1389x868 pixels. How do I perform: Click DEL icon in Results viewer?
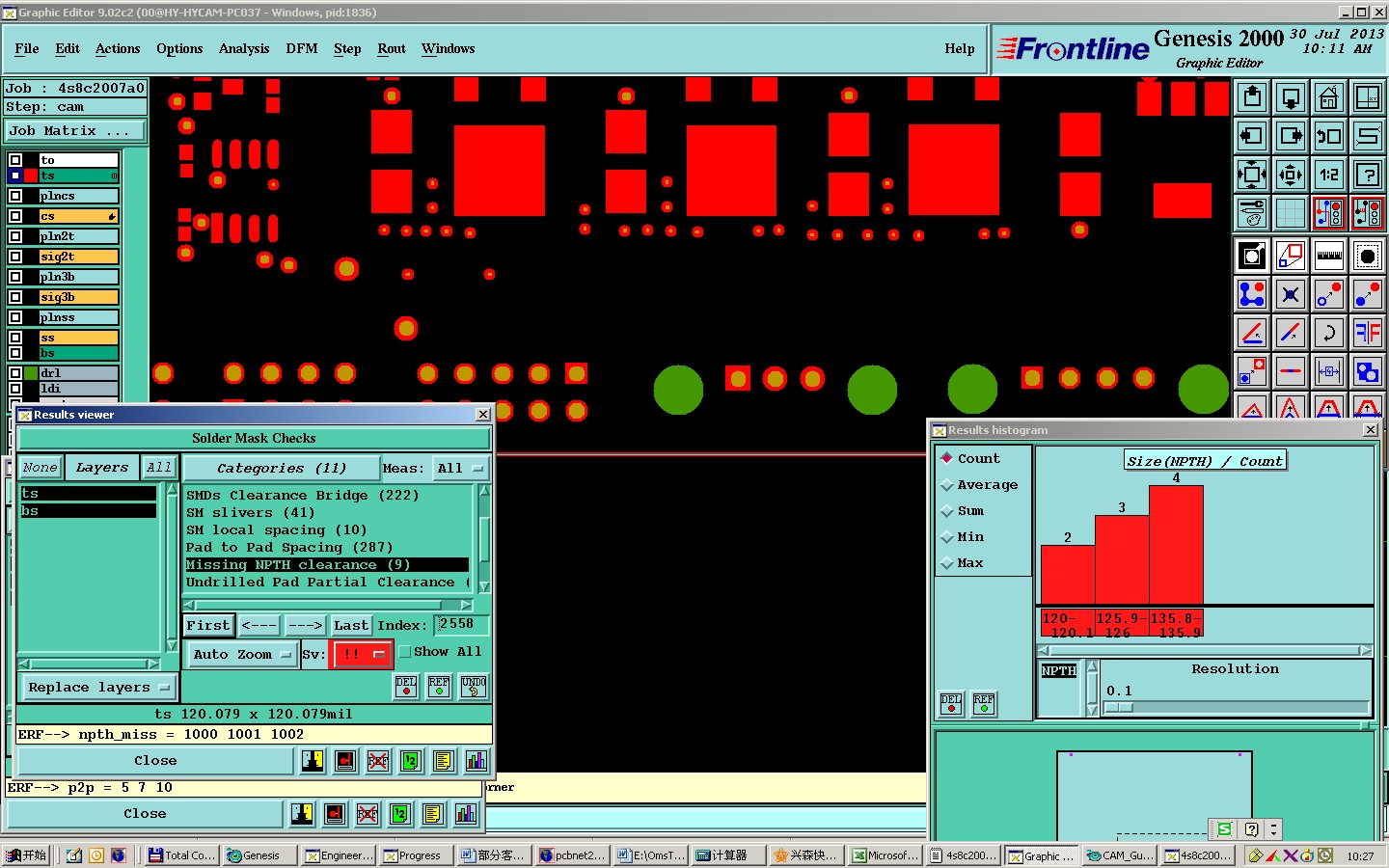click(x=406, y=686)
